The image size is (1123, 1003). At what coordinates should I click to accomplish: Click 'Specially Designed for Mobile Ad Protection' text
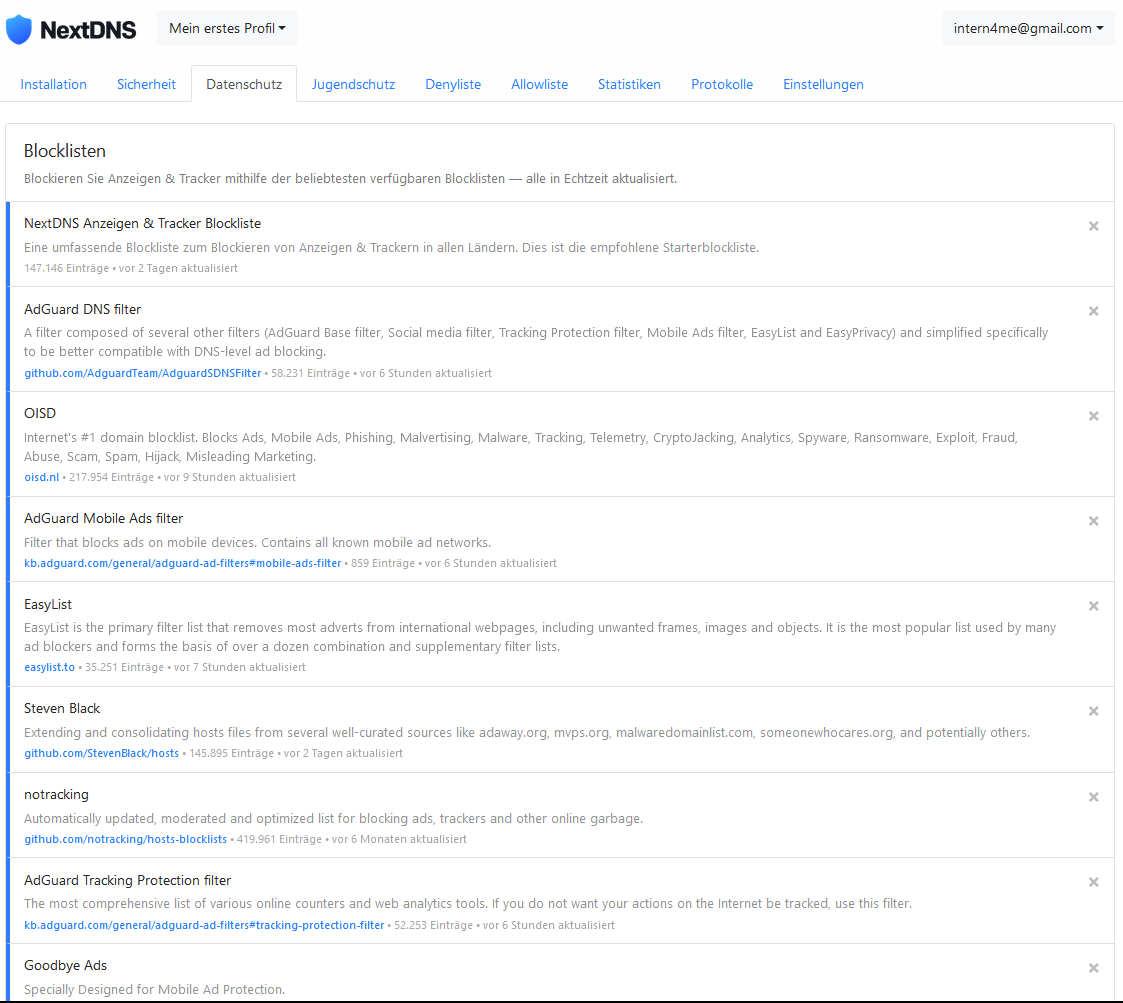pos(154,990)
